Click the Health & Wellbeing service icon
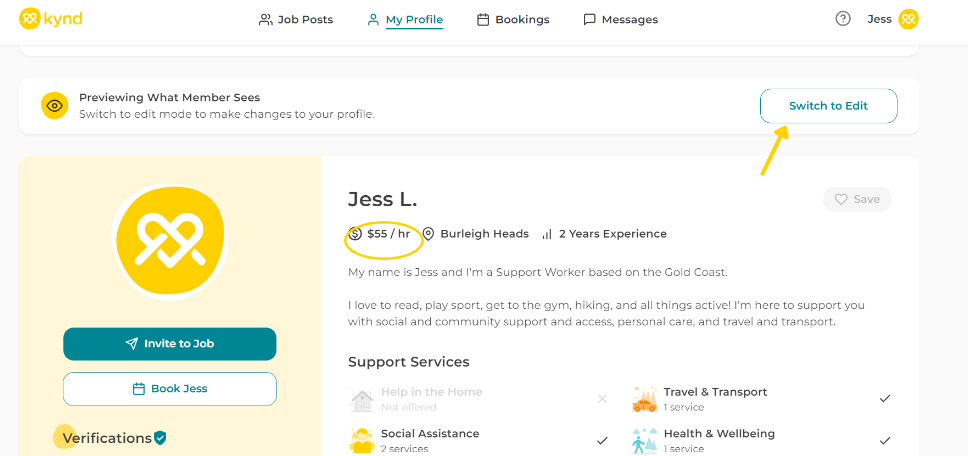This screenshot has width=968, height=456. click(645, 440)
